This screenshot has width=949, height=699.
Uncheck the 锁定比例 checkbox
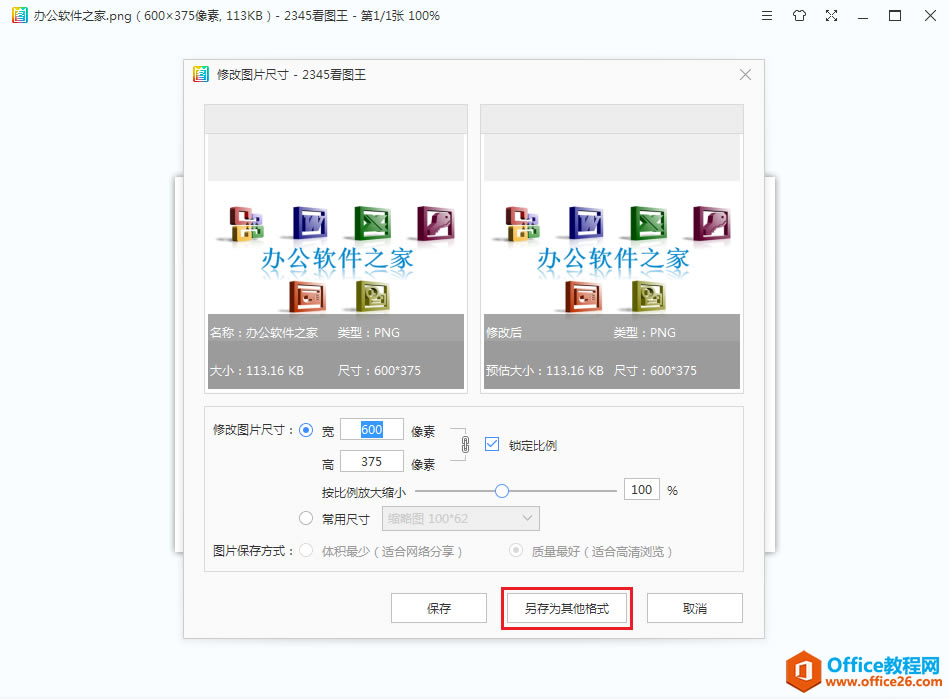(x=492, y=445)
